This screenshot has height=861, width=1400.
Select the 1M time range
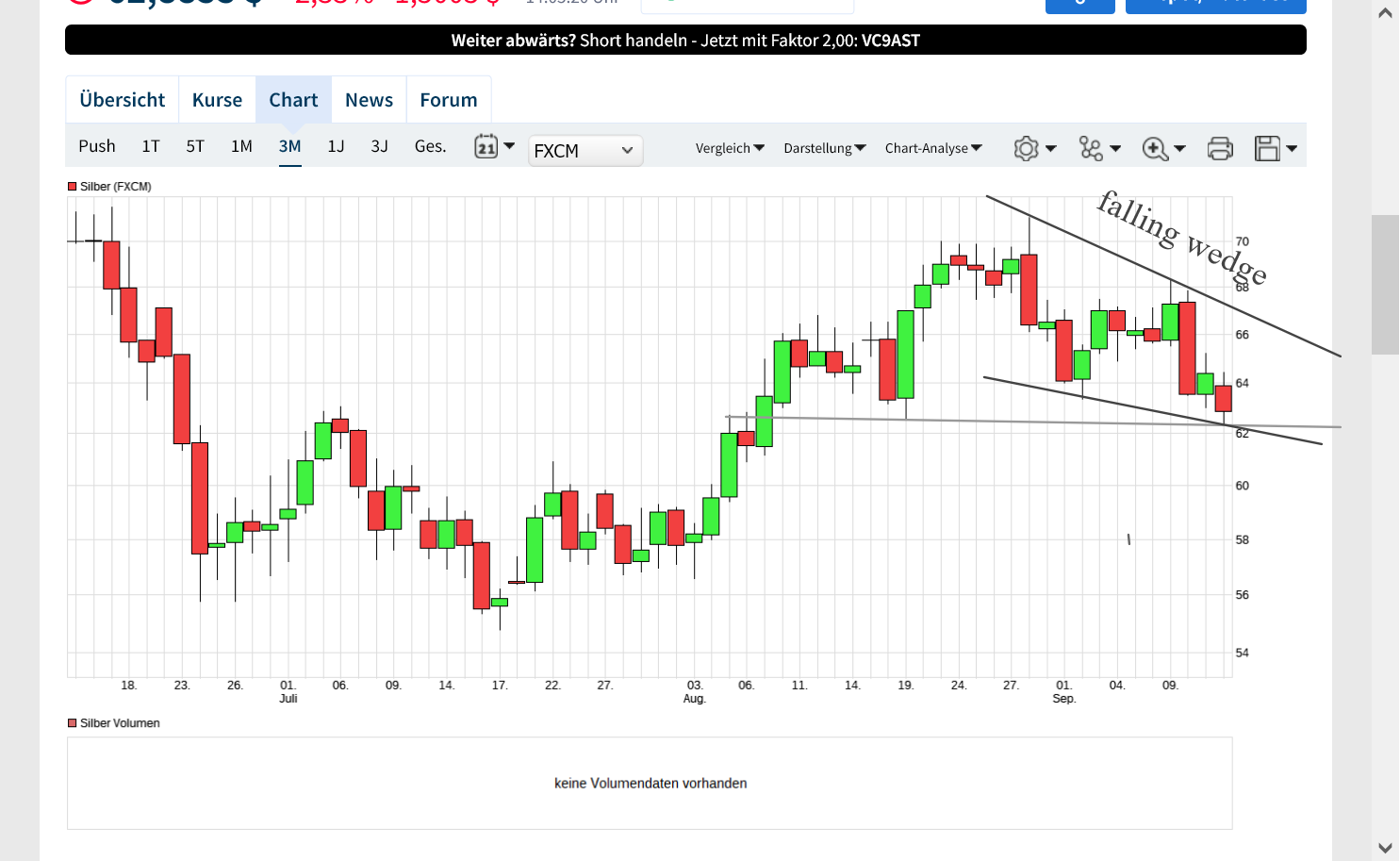point(241,146)
